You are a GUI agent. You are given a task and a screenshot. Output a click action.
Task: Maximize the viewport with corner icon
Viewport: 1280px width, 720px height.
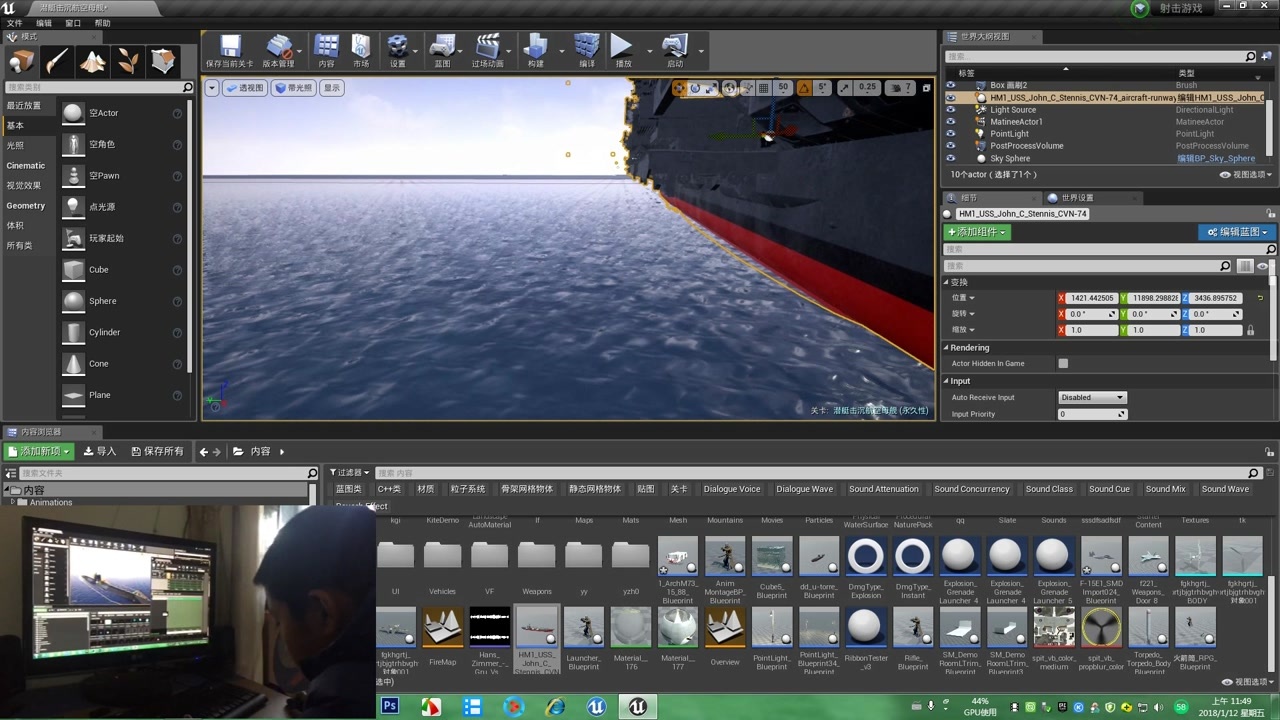click(926, 88)
